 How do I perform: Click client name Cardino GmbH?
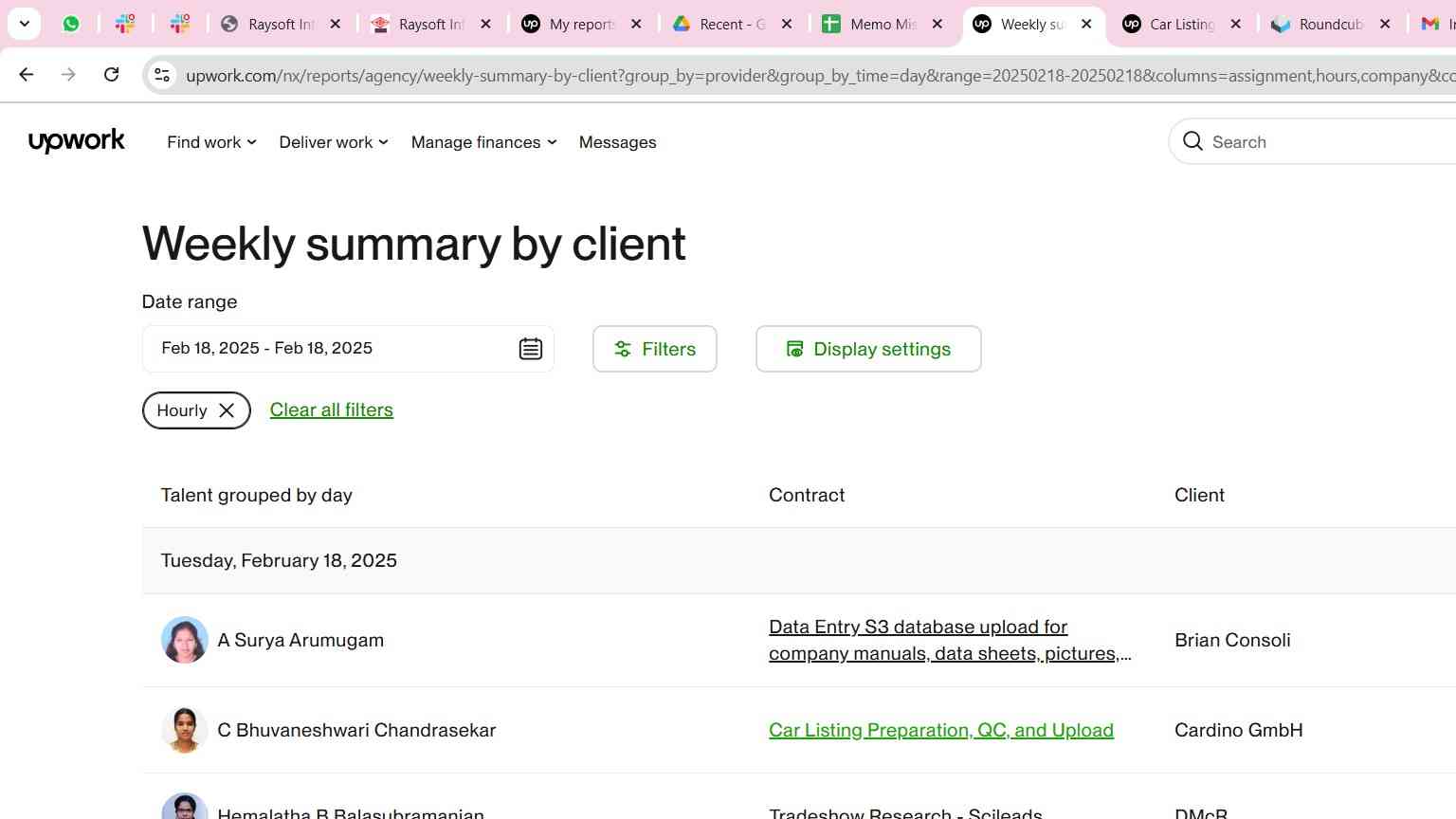1238,730
